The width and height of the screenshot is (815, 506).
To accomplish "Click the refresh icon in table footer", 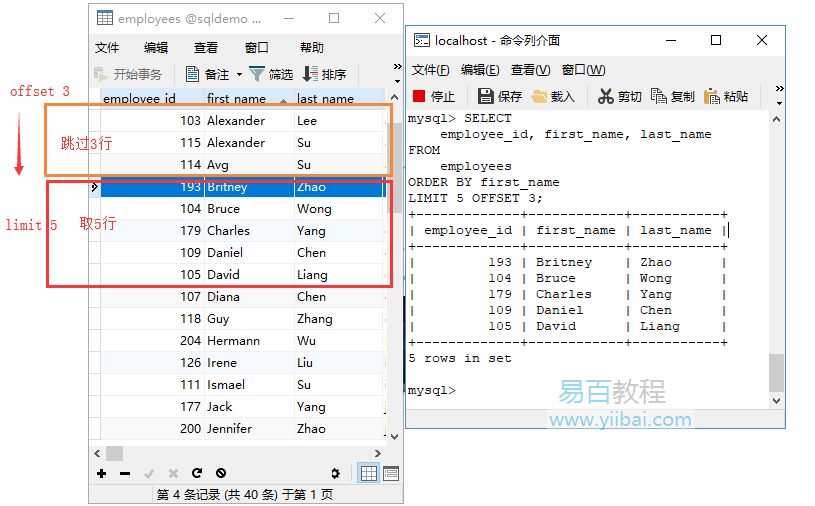I will (x=197, y=473).
